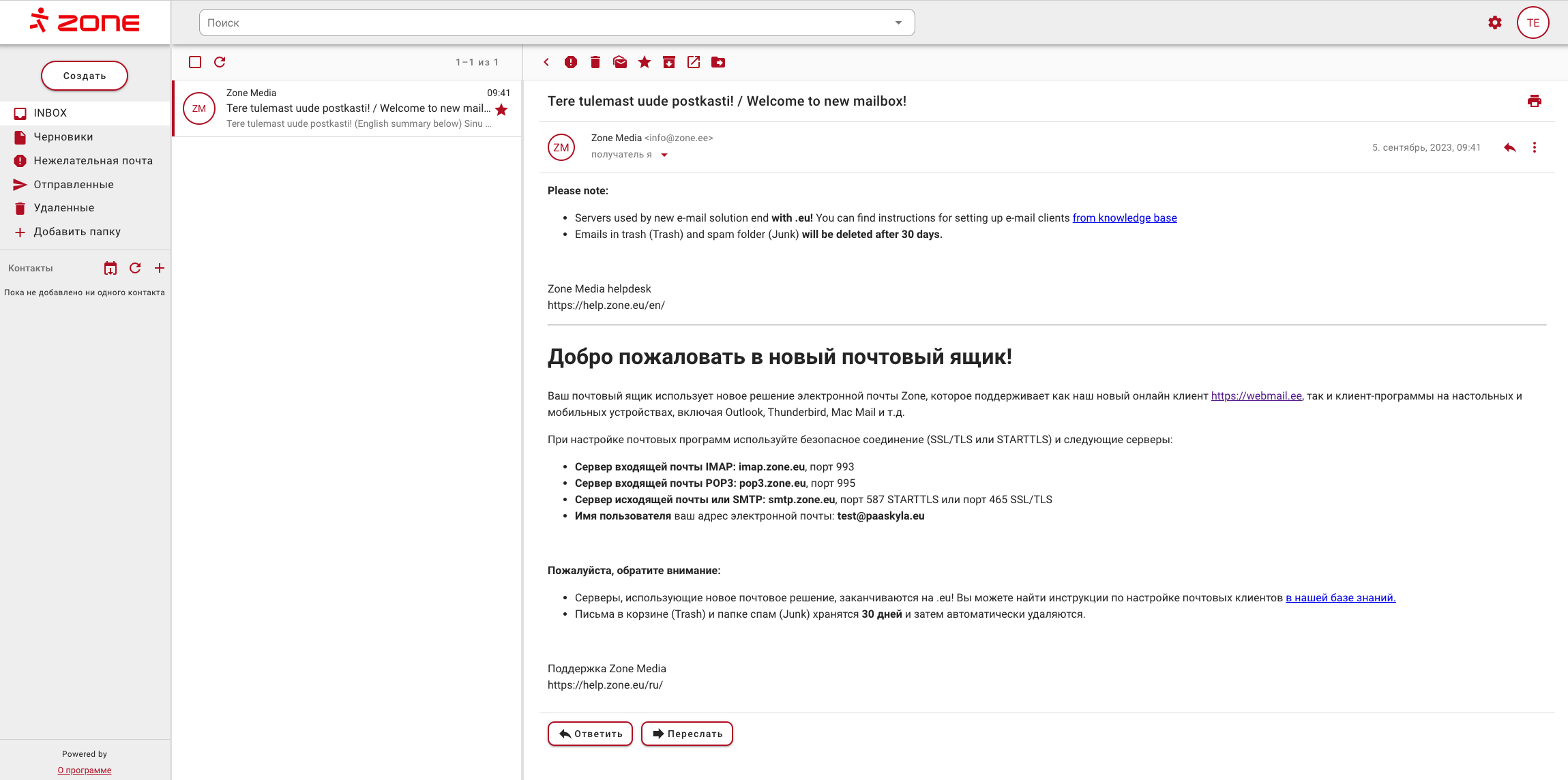Select the Zone Media welcome message row
Viewport: 1568px width, 780px height.
pyautogui.click(x=348, y=108)
